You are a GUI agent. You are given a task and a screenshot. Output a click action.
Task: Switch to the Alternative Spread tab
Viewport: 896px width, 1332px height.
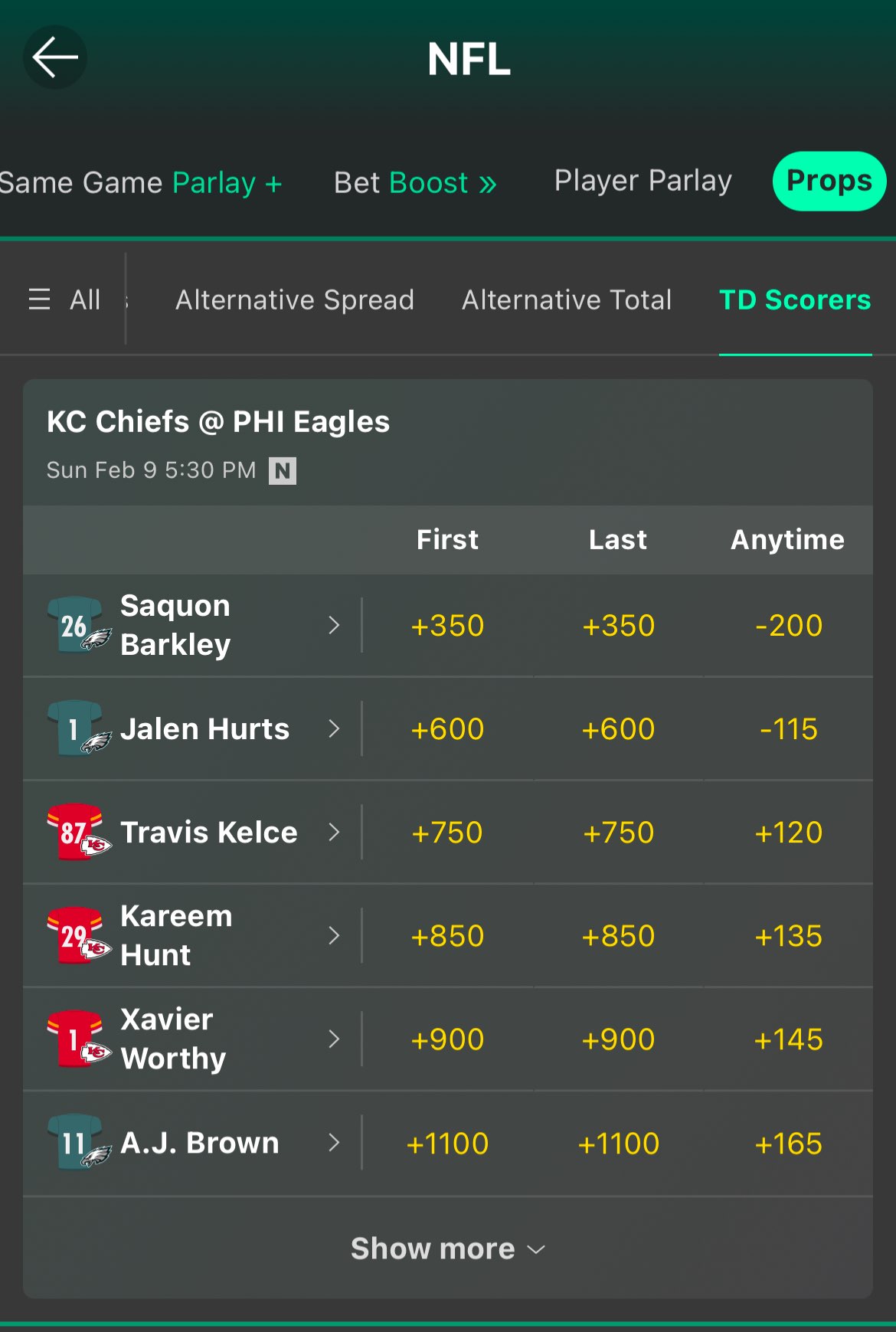[x=295, y=299]
